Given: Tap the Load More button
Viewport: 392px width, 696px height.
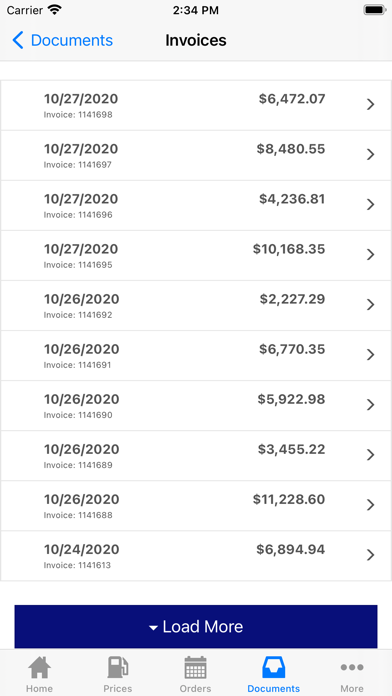Looking at the screenshot, I should (196, 626).
